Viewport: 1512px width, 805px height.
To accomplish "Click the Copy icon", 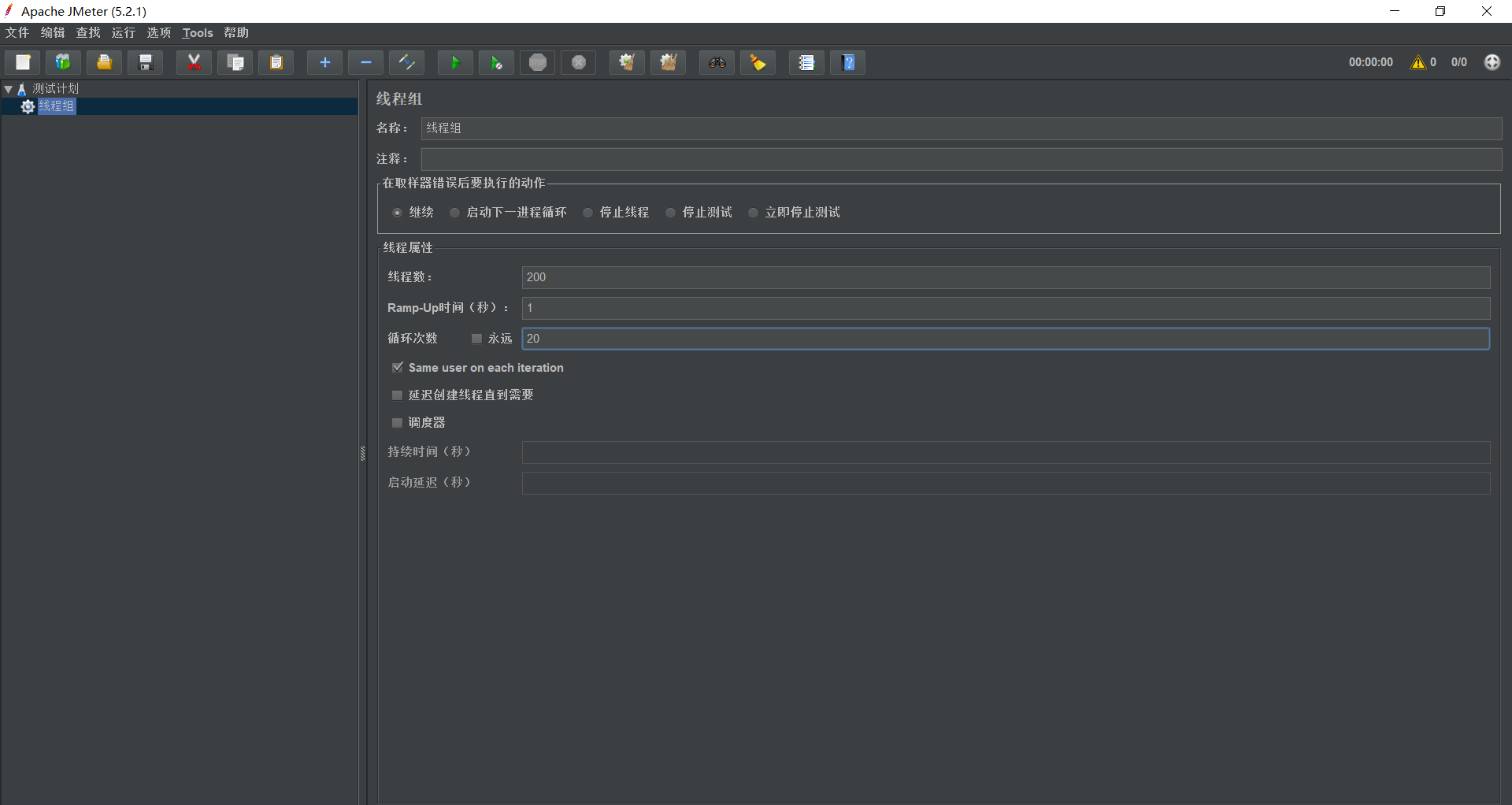I will pos(235,62).
